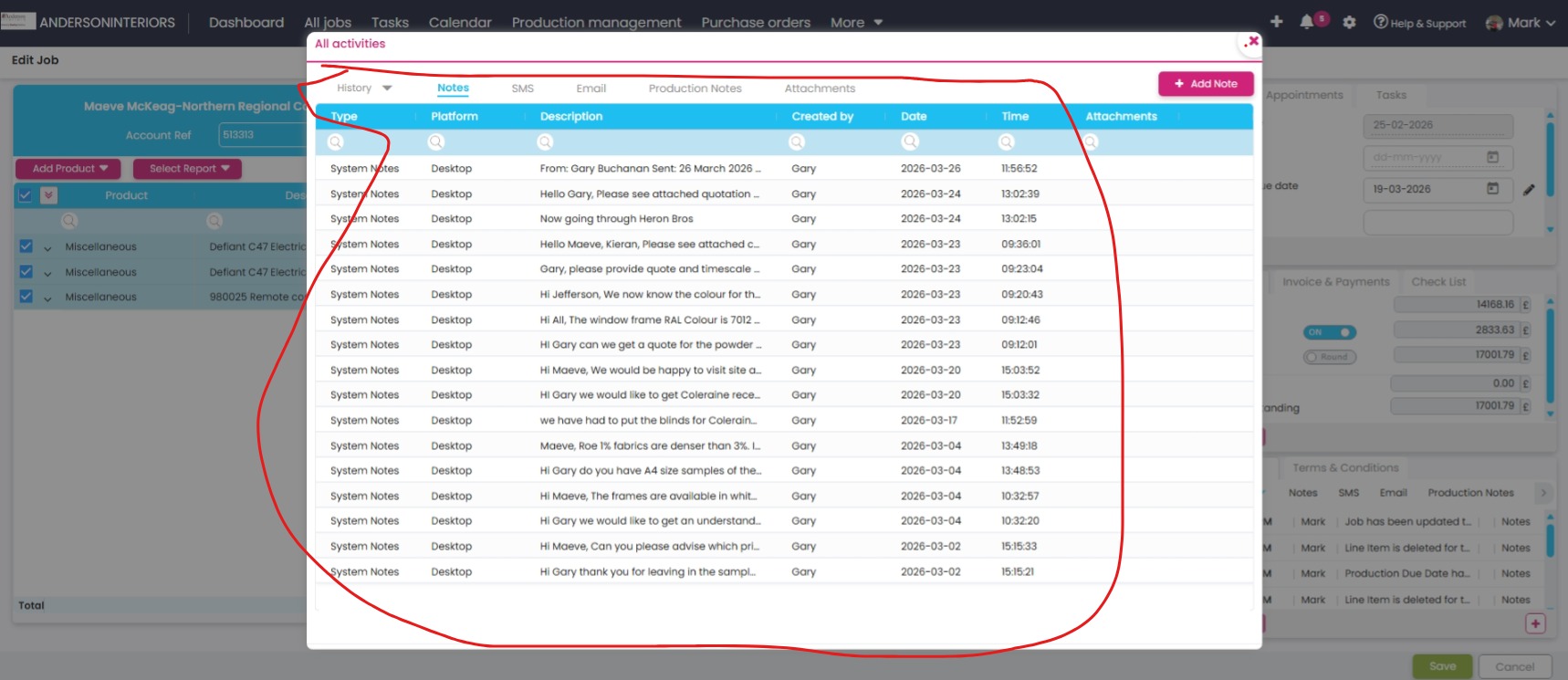The image size is (1568, 680).
Task: Click search icon under Description column
Action: [x=545, y=141]
